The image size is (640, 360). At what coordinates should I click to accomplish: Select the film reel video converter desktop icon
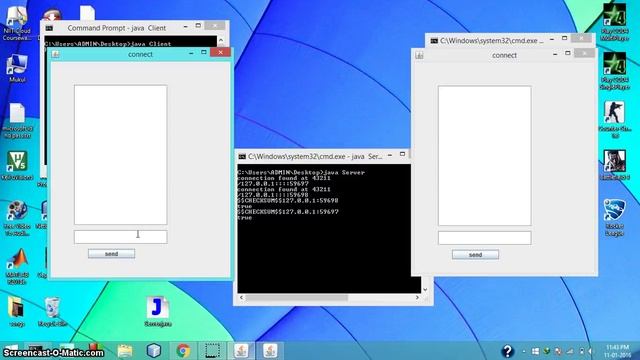[x=17, y=218]
